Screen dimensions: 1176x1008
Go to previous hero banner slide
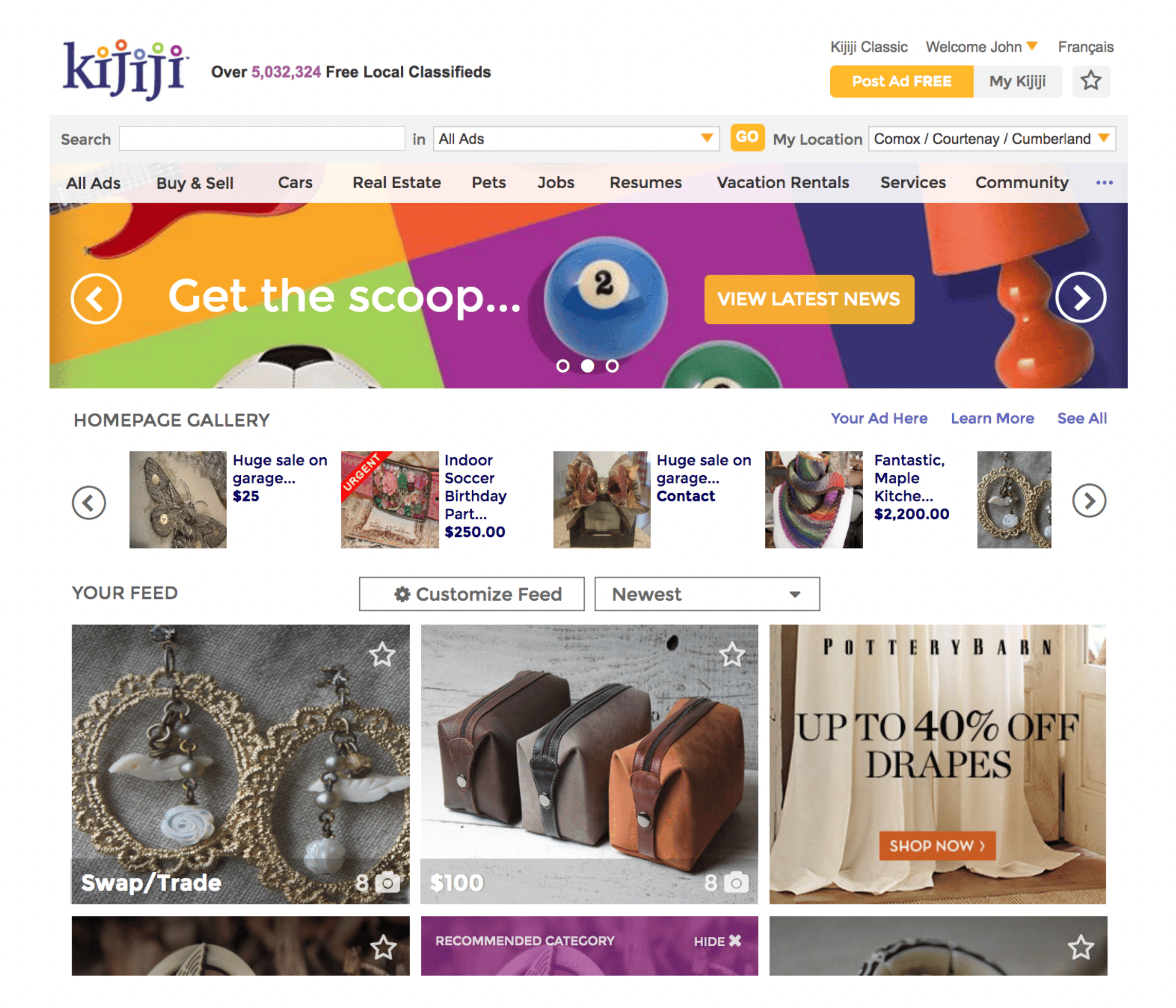point(96,298)
